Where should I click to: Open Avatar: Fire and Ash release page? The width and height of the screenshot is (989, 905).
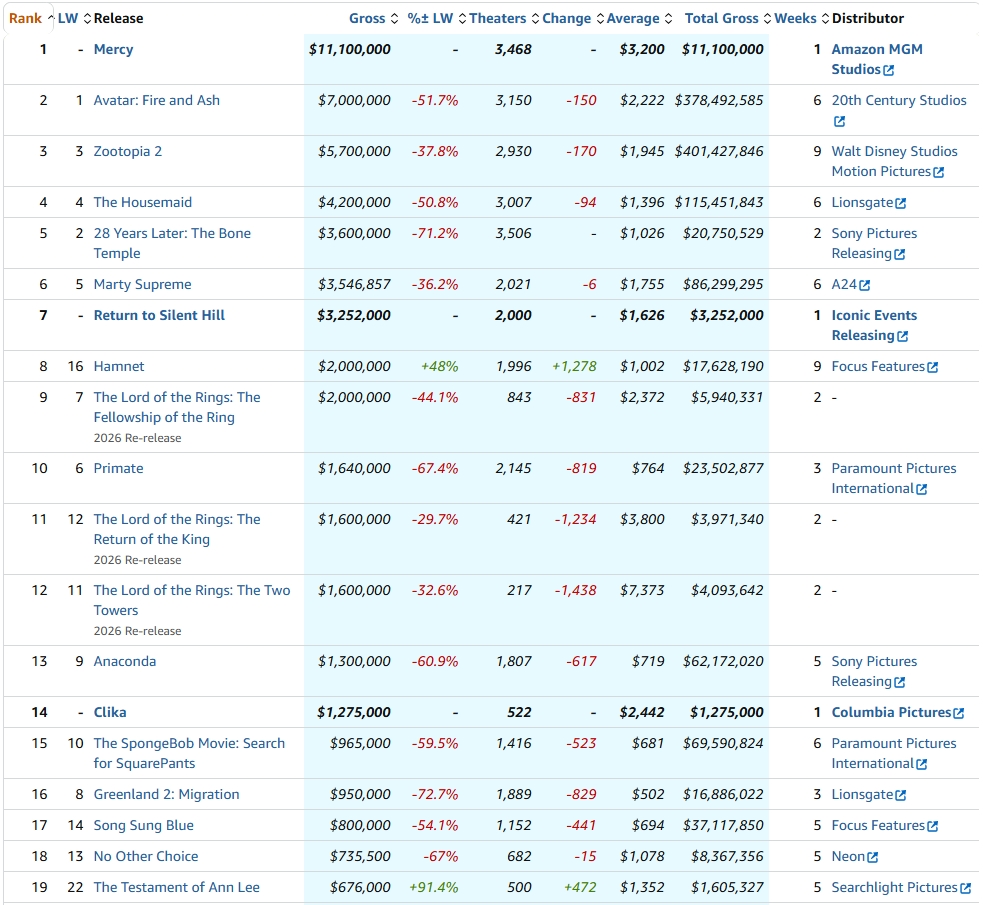pos(156,100)
